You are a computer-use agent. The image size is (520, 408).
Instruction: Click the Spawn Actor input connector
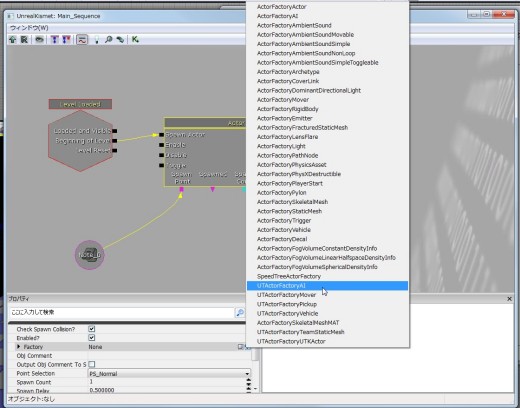coord(161,135)
